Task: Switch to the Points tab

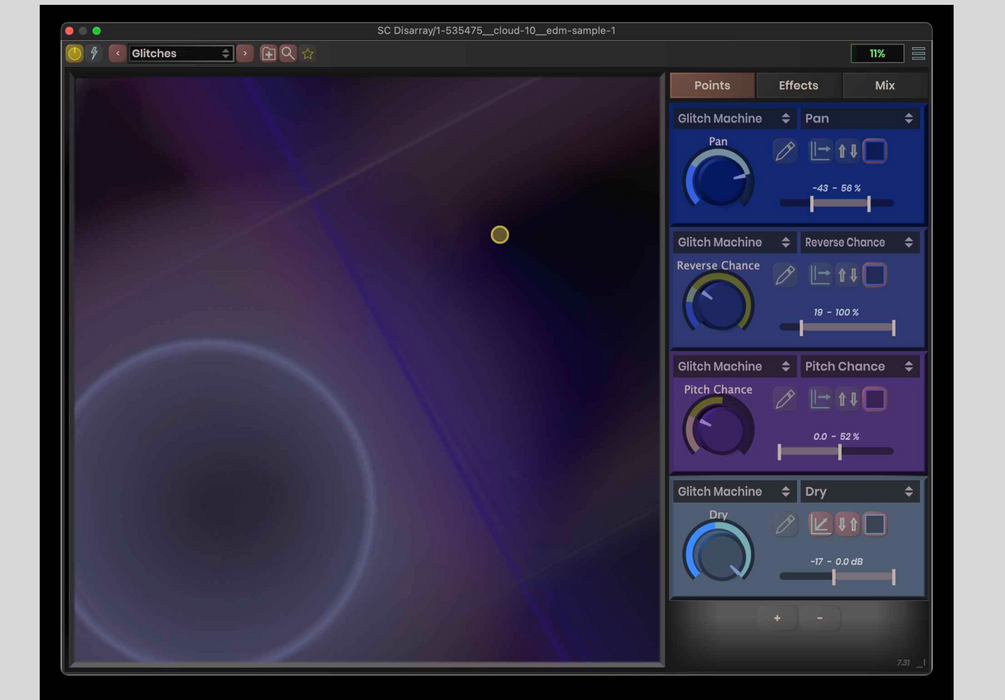Action: (x=712, y=85)
